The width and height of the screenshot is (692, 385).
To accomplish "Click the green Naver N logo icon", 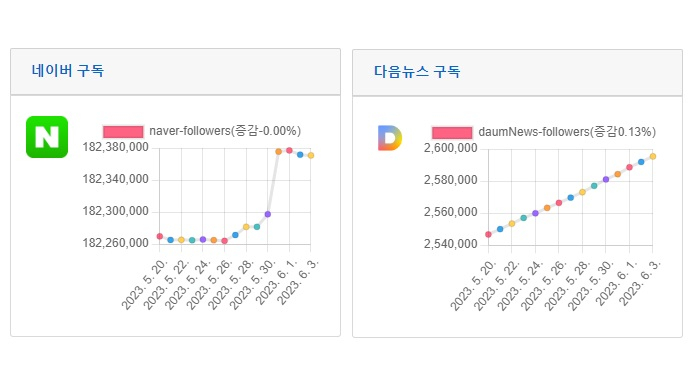I will [x=47, y=137].
